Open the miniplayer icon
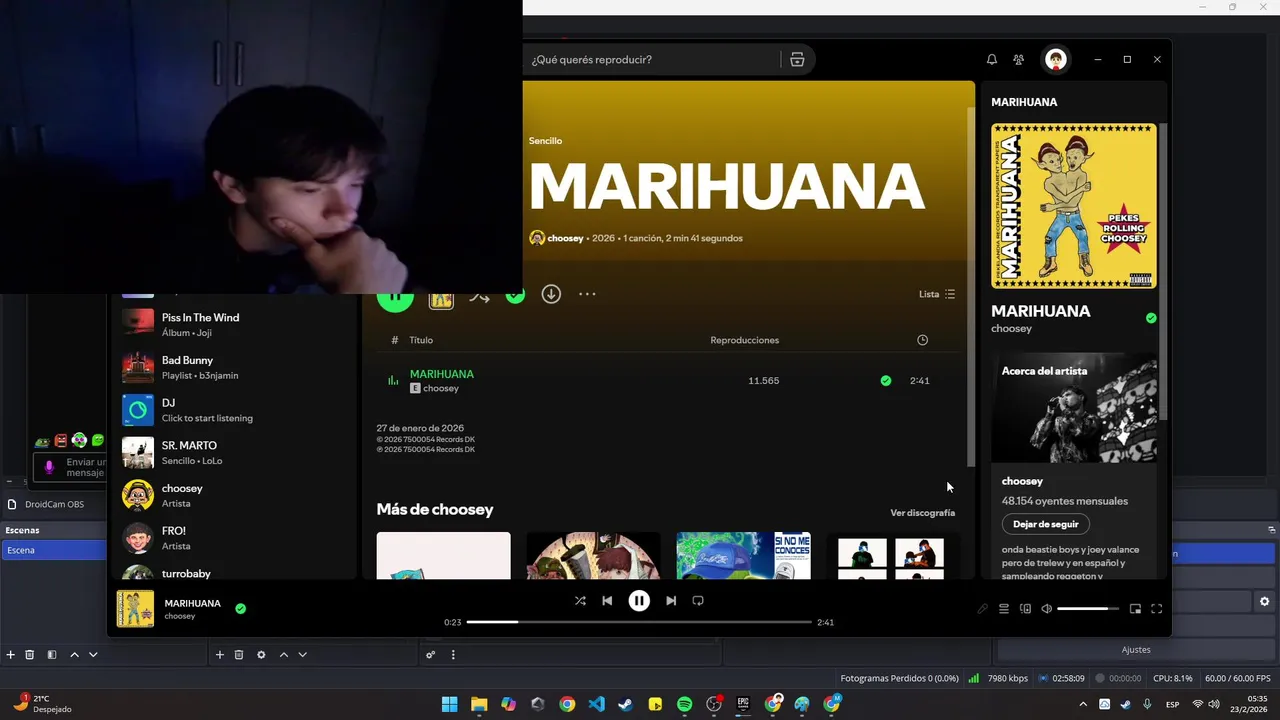1280x720 pixels. pyautogui.click(x=1135, y=609)
